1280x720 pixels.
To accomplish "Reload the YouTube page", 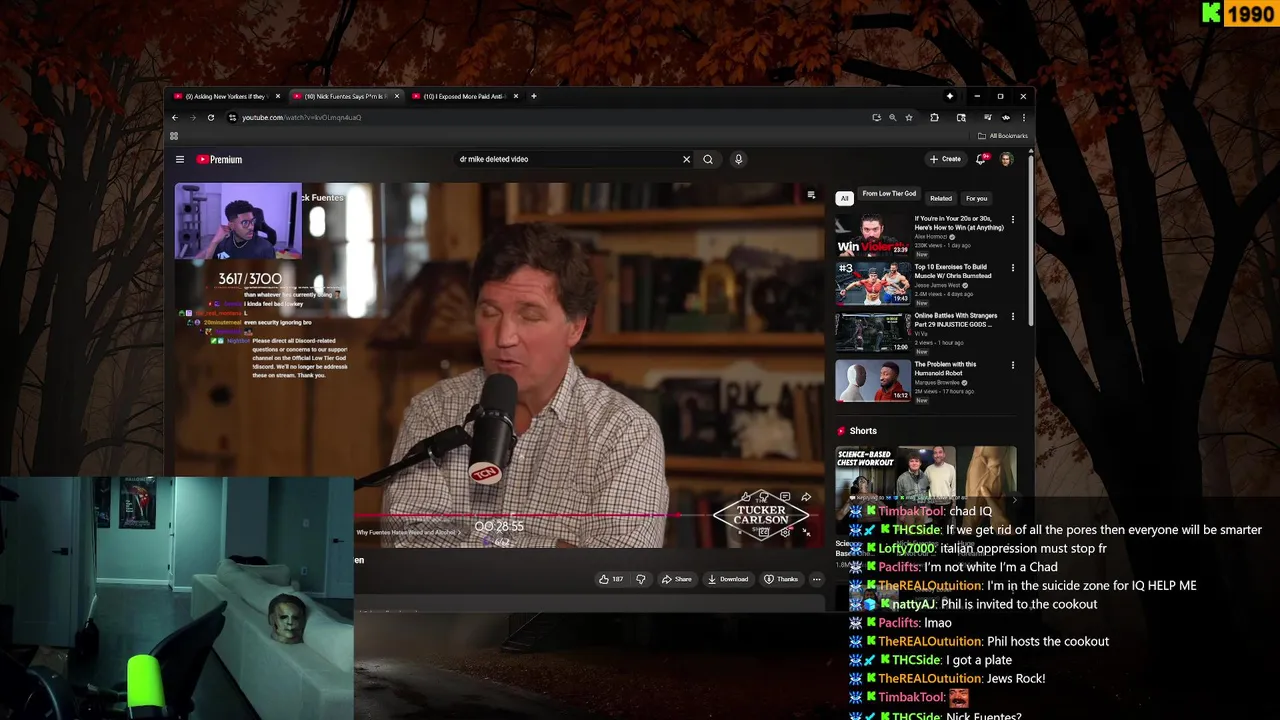I will tap(211, 117).
